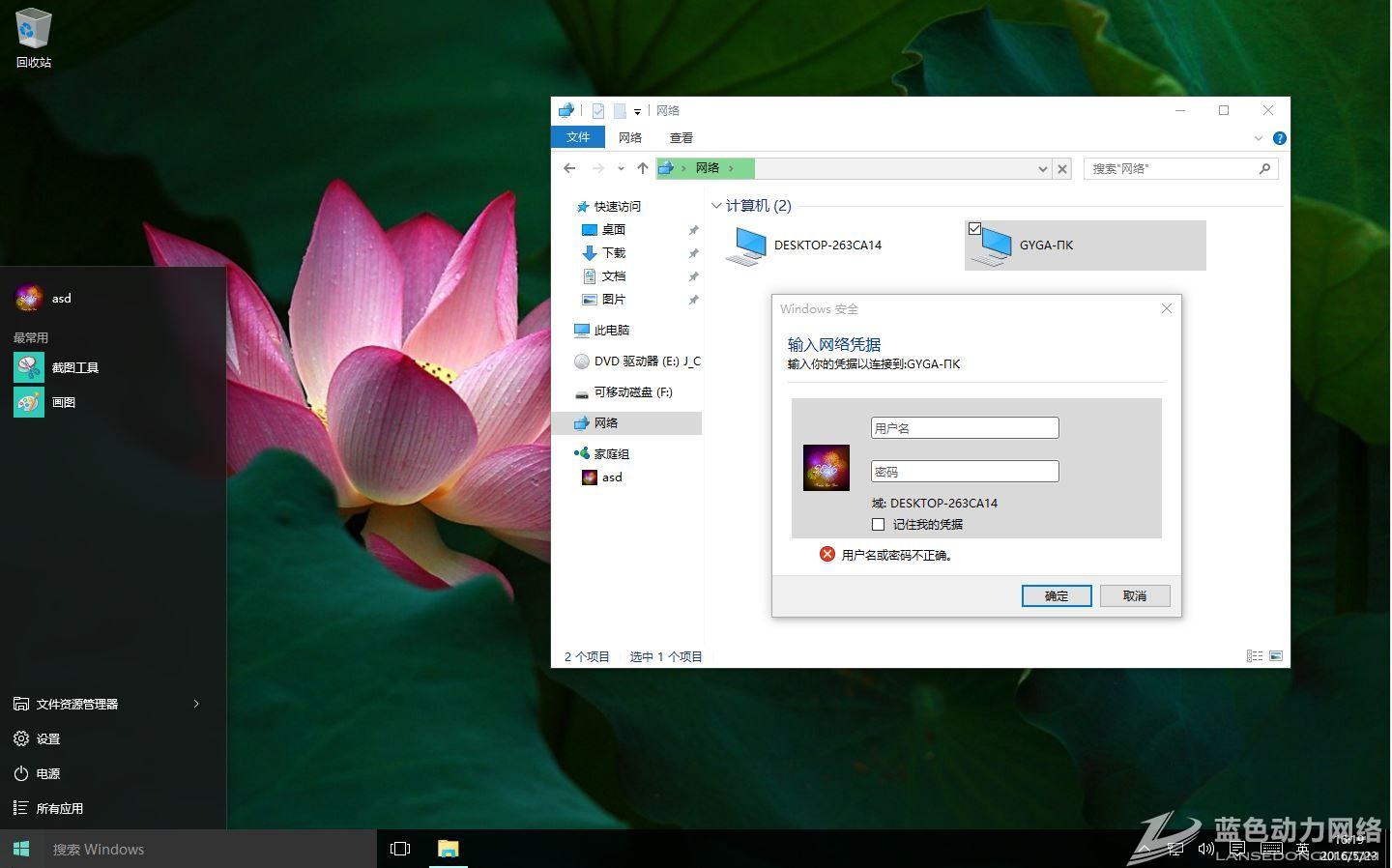Open the DESKTOP-263CA14 computer icon

[x=747, y=246]
